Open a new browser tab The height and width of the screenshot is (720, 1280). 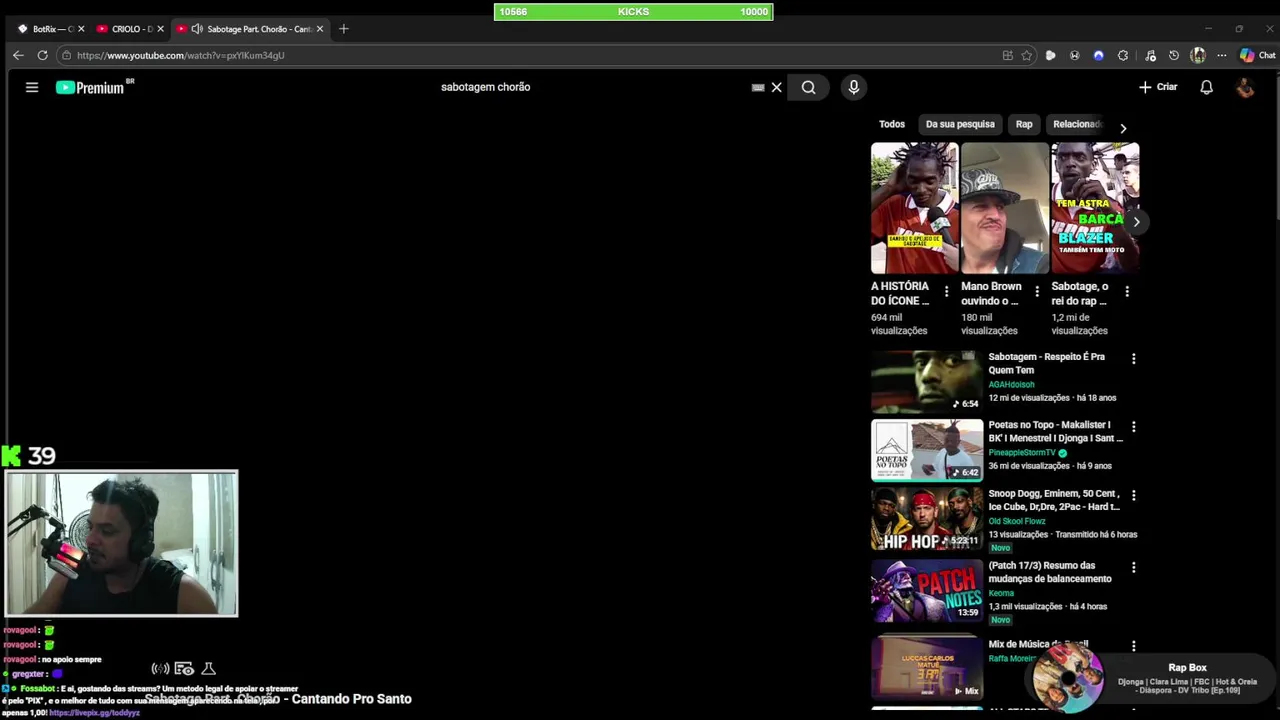coord(343,29)
